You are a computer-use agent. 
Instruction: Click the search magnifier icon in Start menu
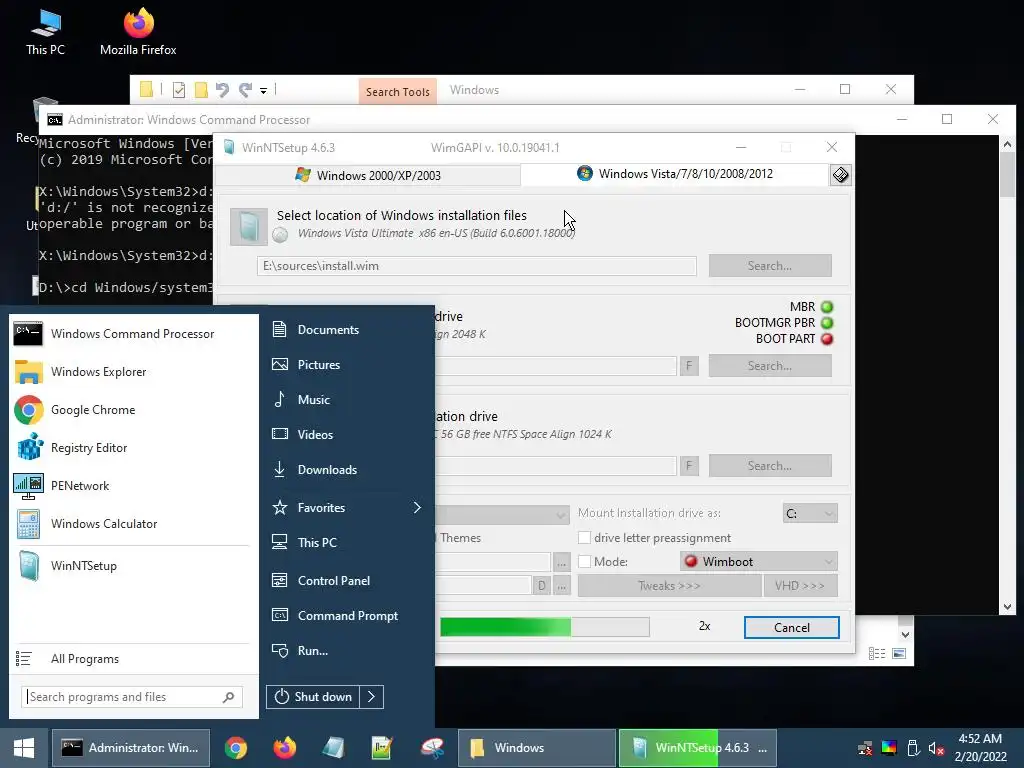click(x=229, y=697)
